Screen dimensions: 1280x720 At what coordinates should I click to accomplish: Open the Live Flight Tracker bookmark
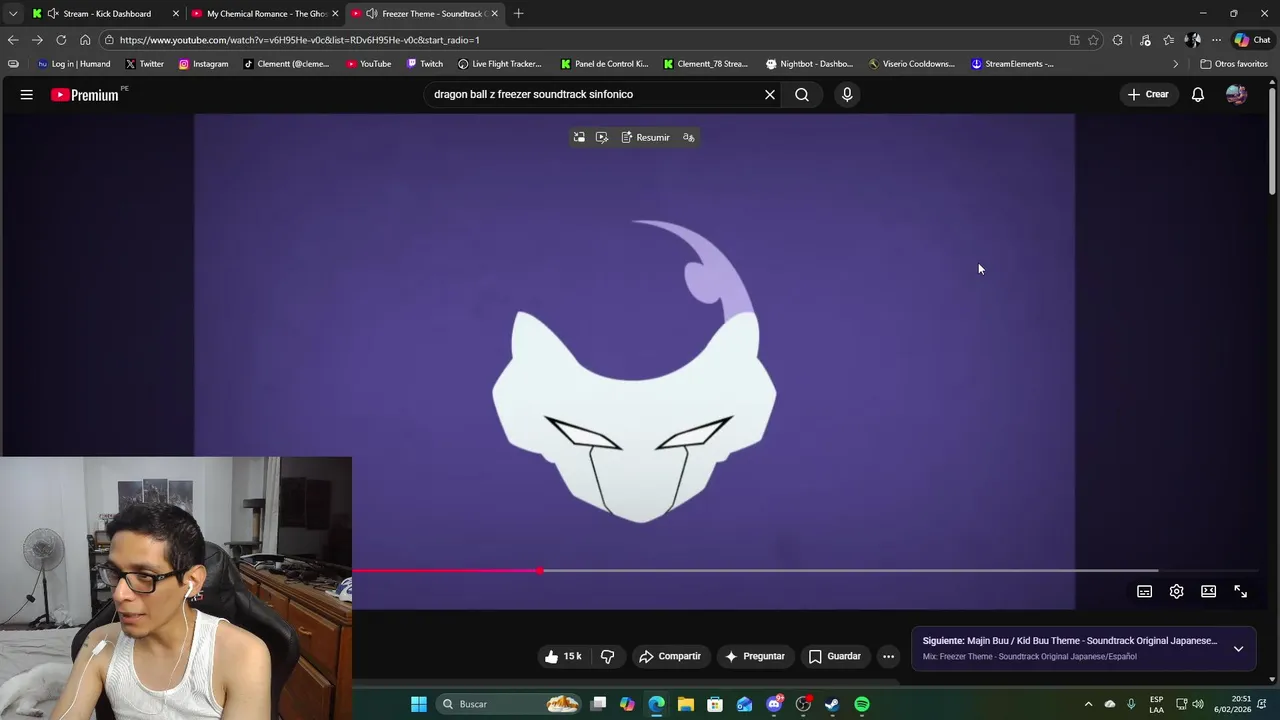click(500, 63)
